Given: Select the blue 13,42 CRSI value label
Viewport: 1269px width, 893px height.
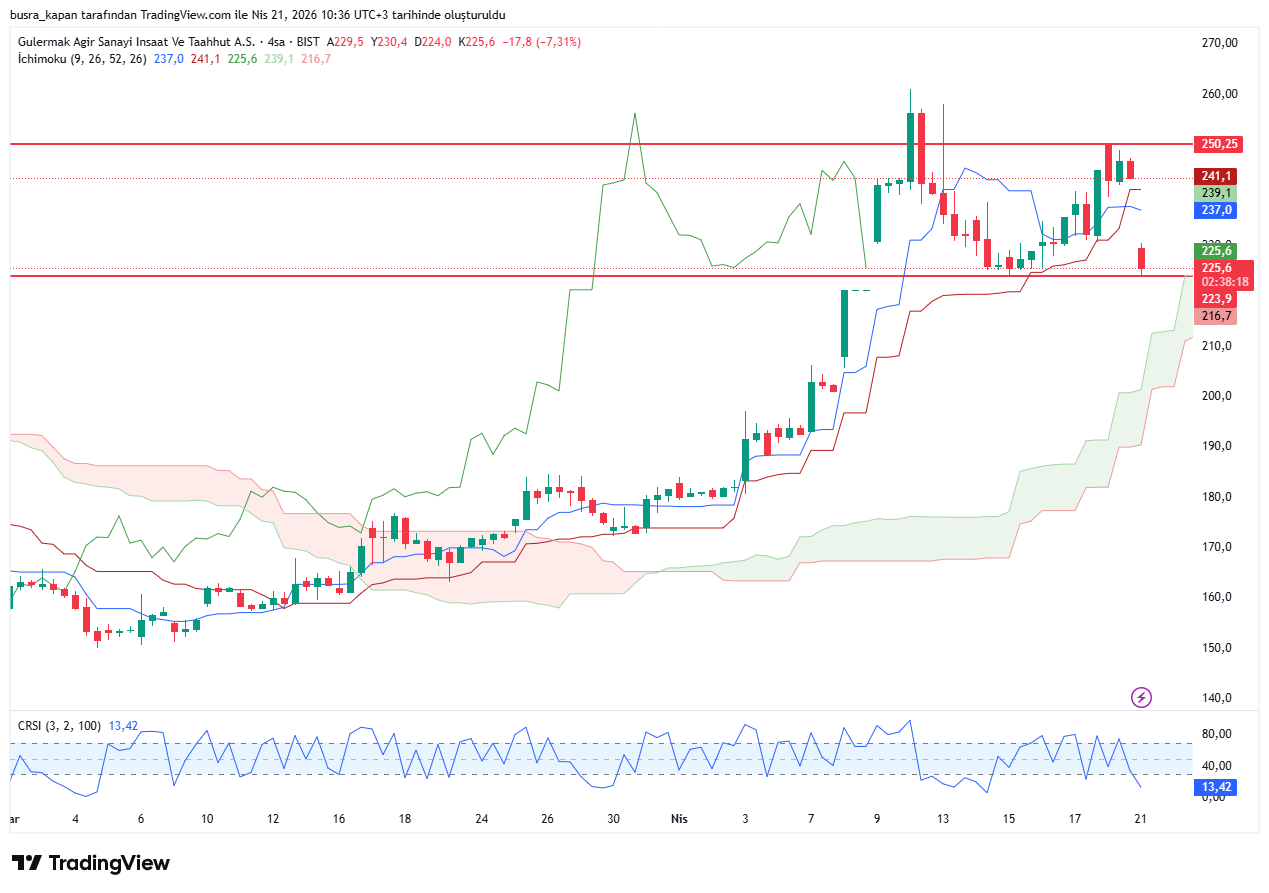Looking at the screenshot, I should (x=1216, y=787).
